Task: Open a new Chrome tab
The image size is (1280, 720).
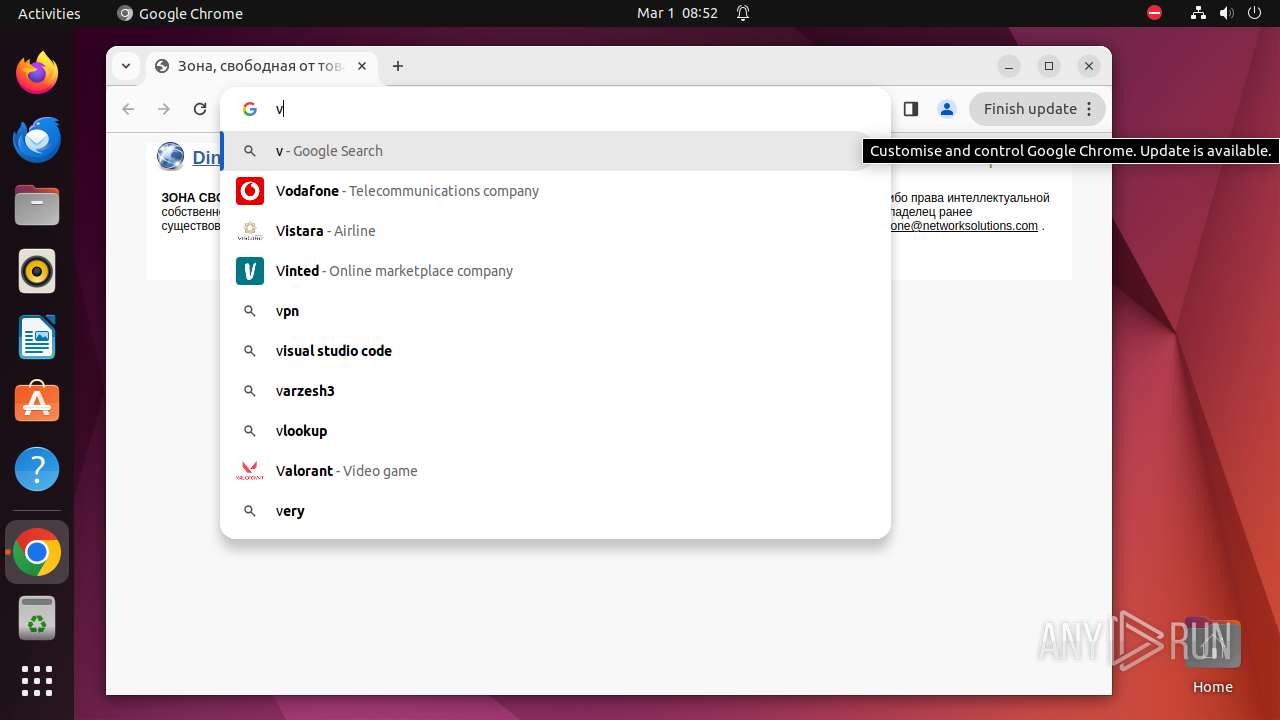Action: point(398,66)
